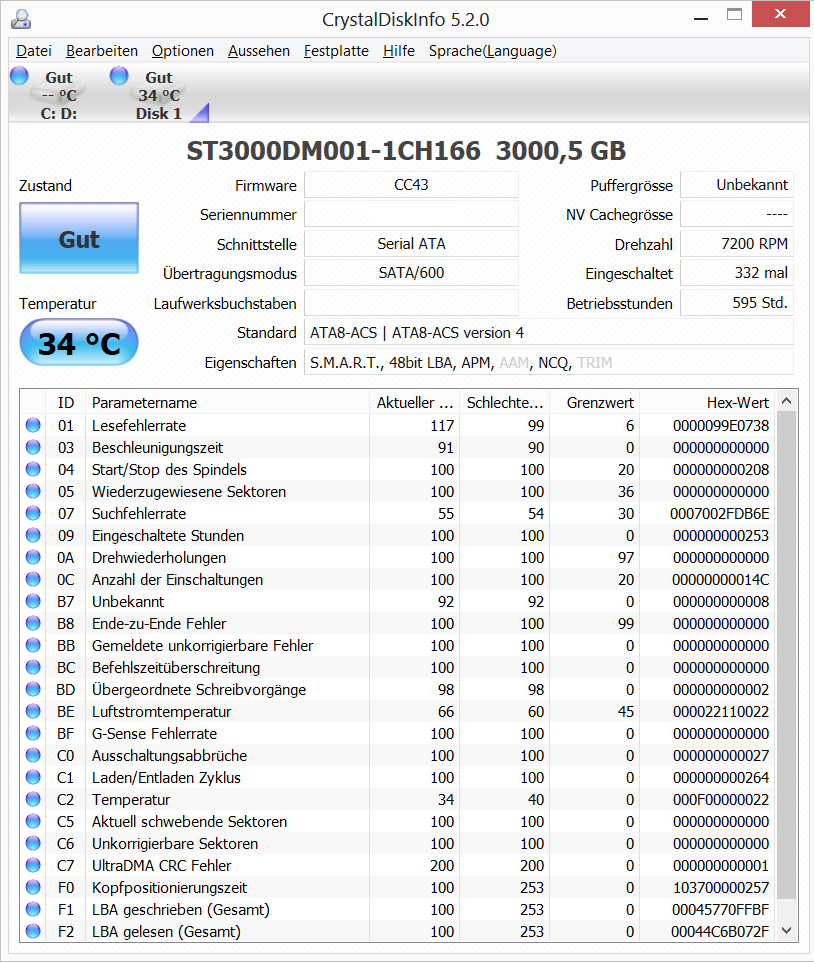Viewport: 814px width, 962px height.
Task: Click the Parametername column header
Action: (x=227, y=402)
